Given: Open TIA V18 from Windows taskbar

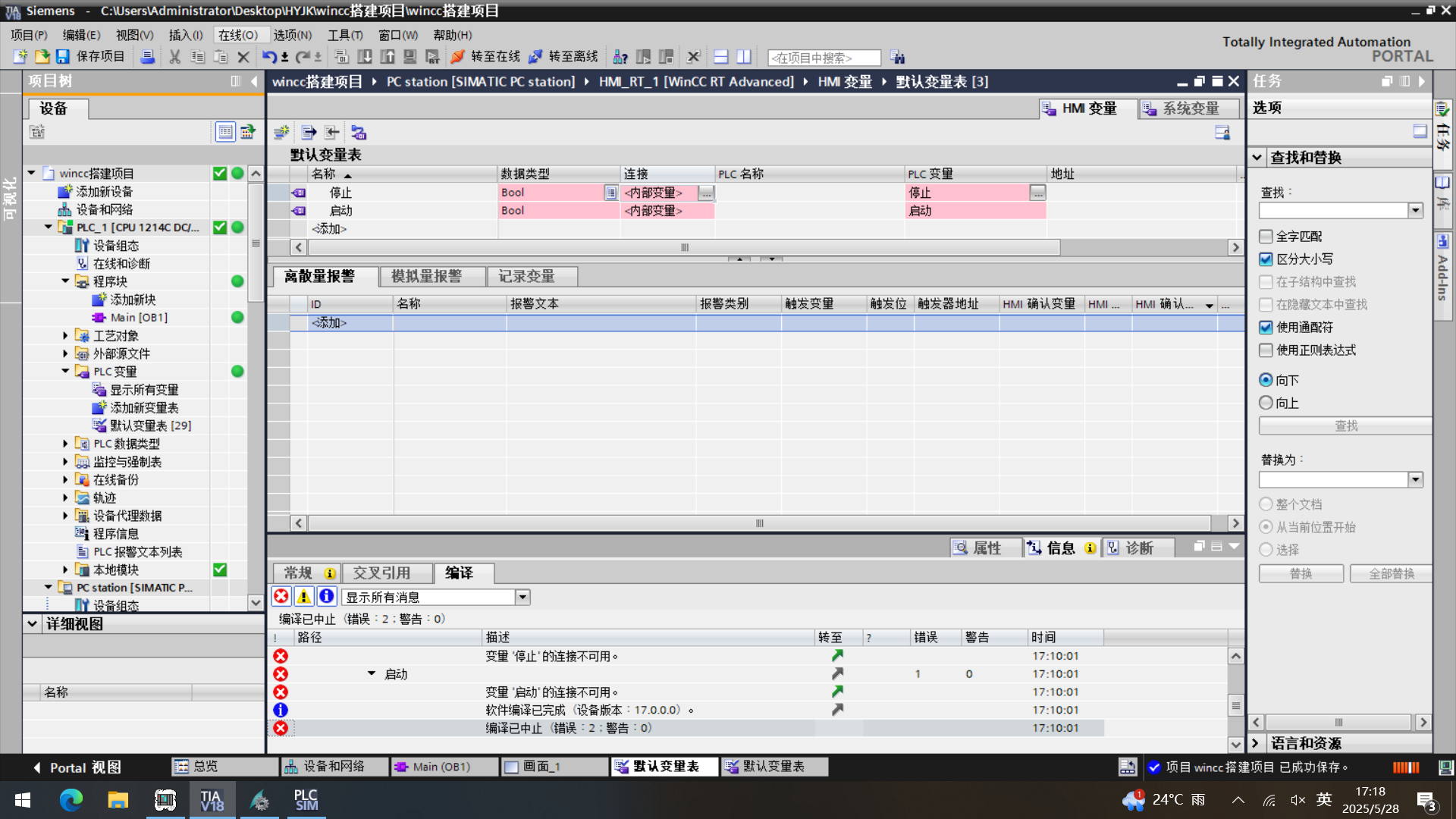Looking at the screenshot, I should pos(212,800).
